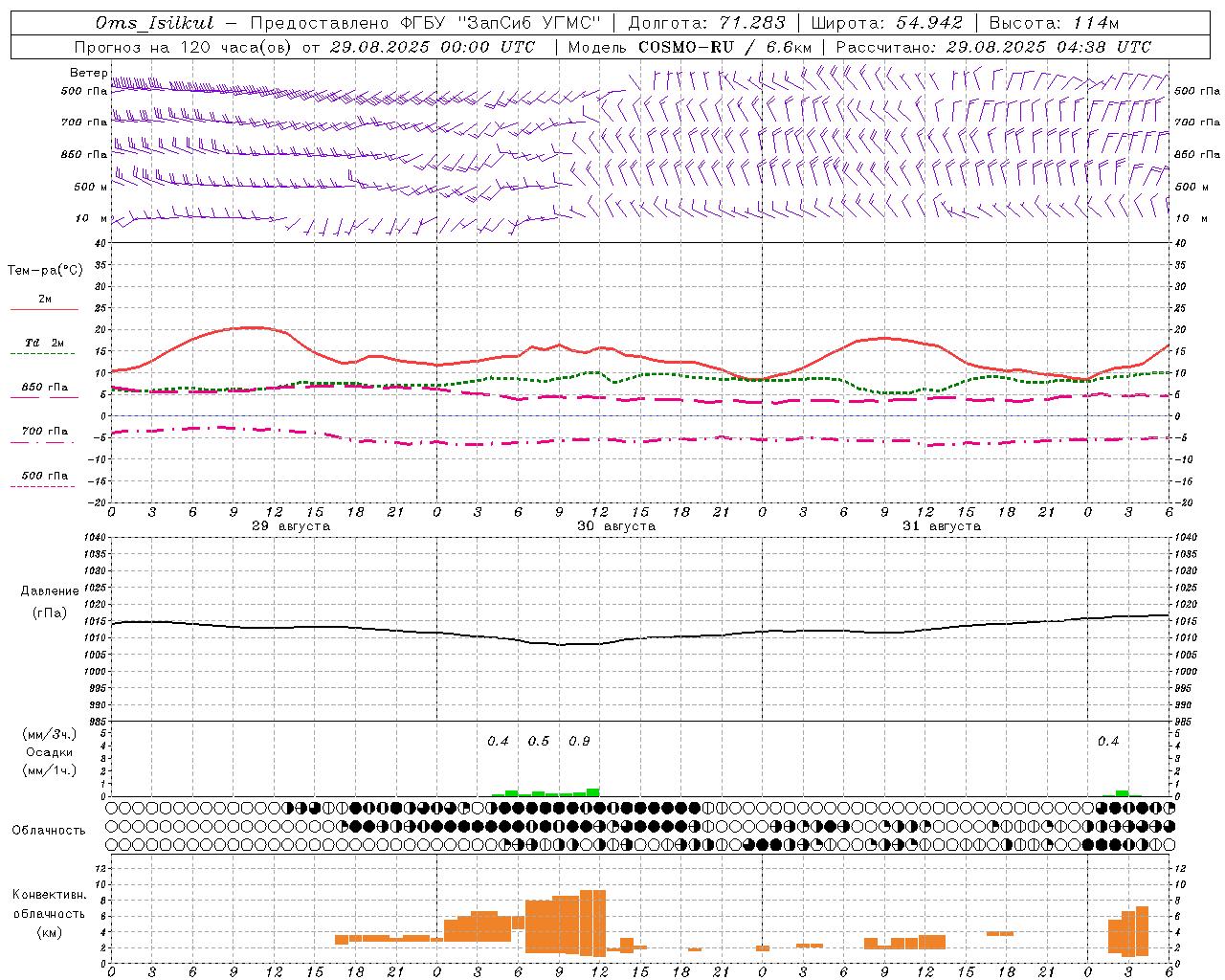Click the "0.5" precipitation value

pos(539,742)
